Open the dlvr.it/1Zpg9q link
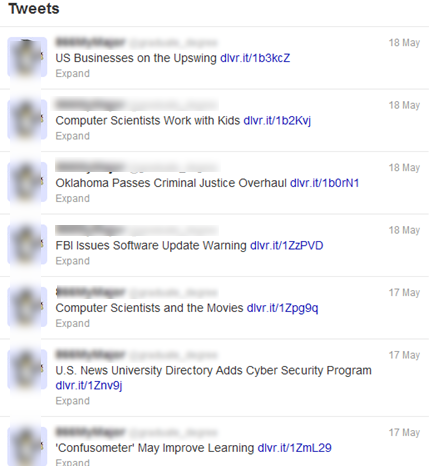The width and height of the screenshot is (431, 466). click(282, 308)
